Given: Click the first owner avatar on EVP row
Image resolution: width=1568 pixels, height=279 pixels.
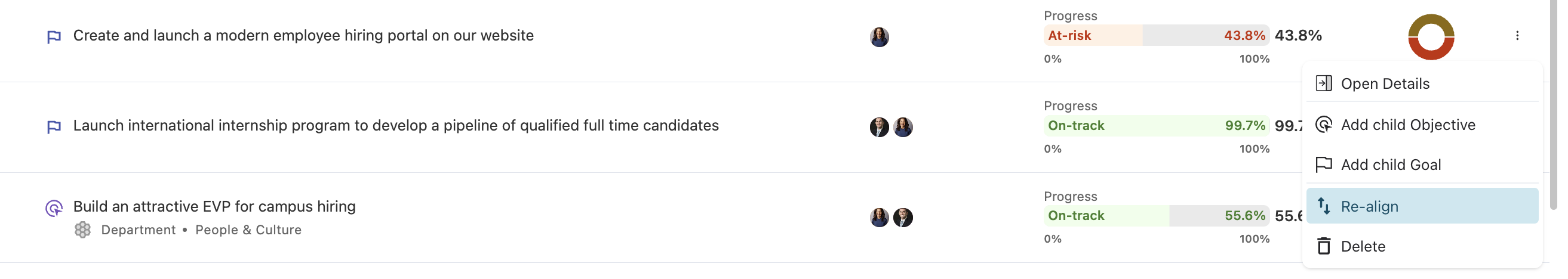Looking at the screenshot, I should coord(879,217).
